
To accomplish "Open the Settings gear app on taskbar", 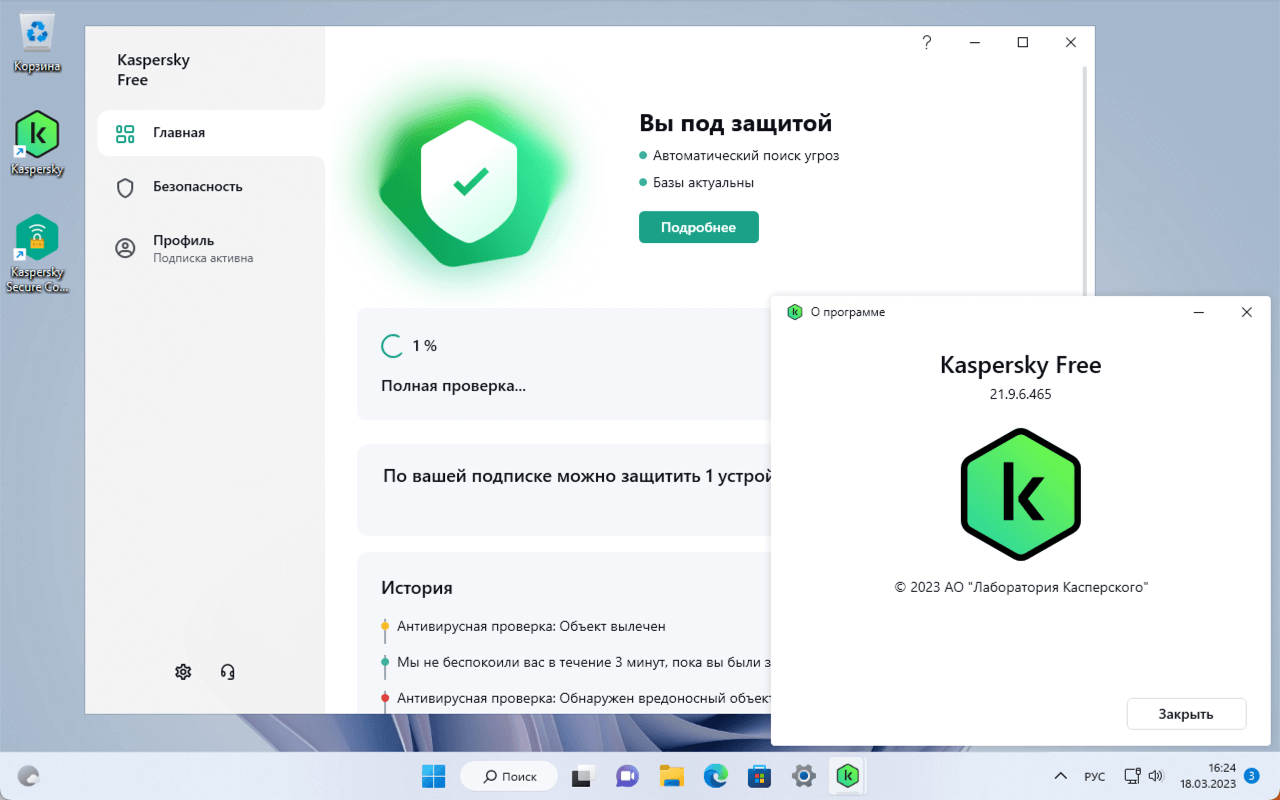I will tap(803, 775).
